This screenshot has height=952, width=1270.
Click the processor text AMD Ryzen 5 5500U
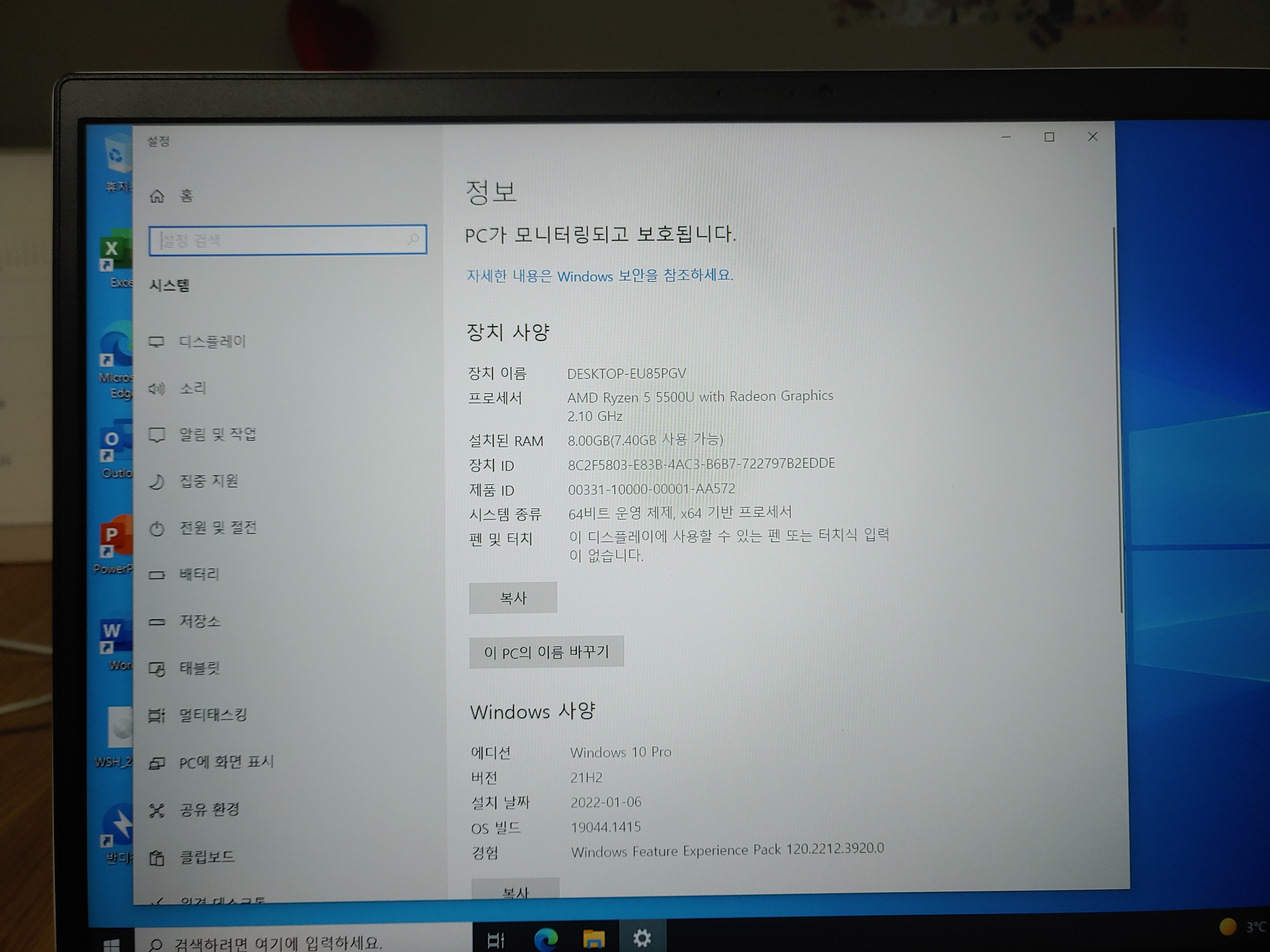click(x=700, y=397)
